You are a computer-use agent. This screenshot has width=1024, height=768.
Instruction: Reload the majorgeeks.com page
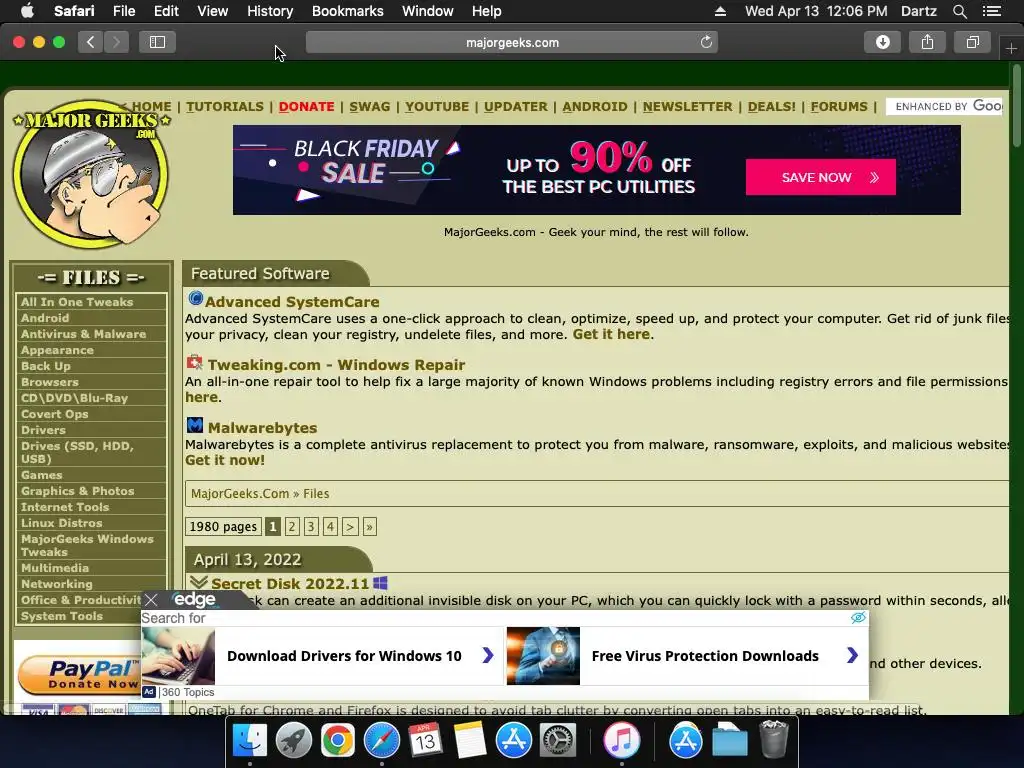pyautogui.click(x=706, y=42)
